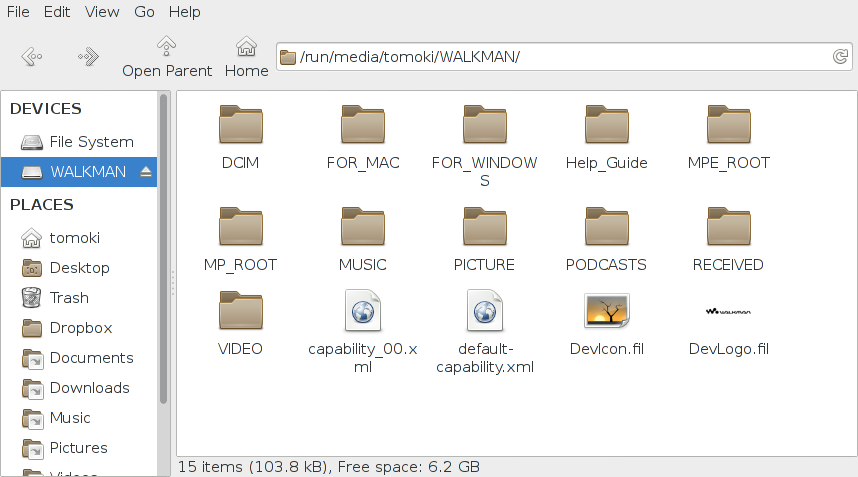Select File System in the sidebar
This screenshot has height=477, width=858.
coord(79,142)
